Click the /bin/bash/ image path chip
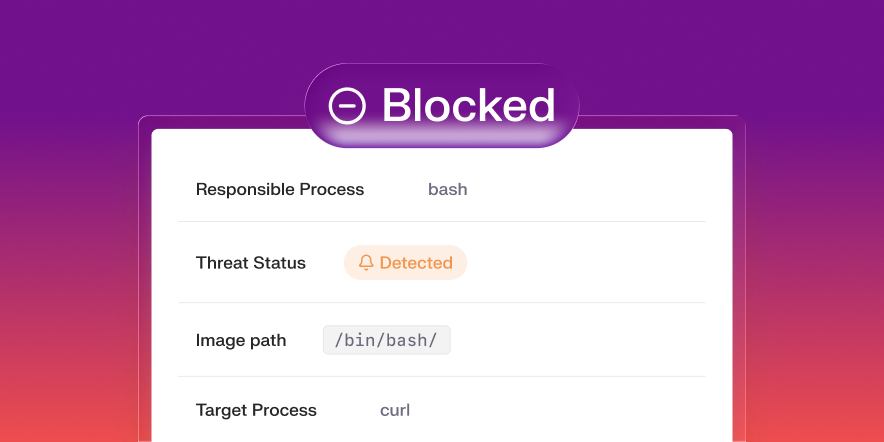This screenshot has height=442, width=884. click(x=386, y=340)
